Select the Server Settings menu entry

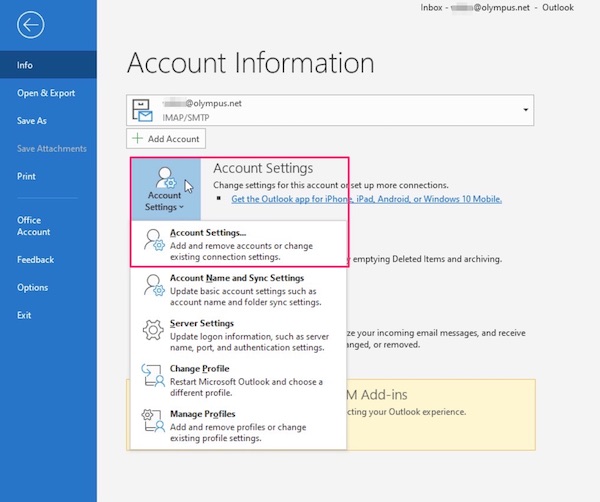pos(238,335)
